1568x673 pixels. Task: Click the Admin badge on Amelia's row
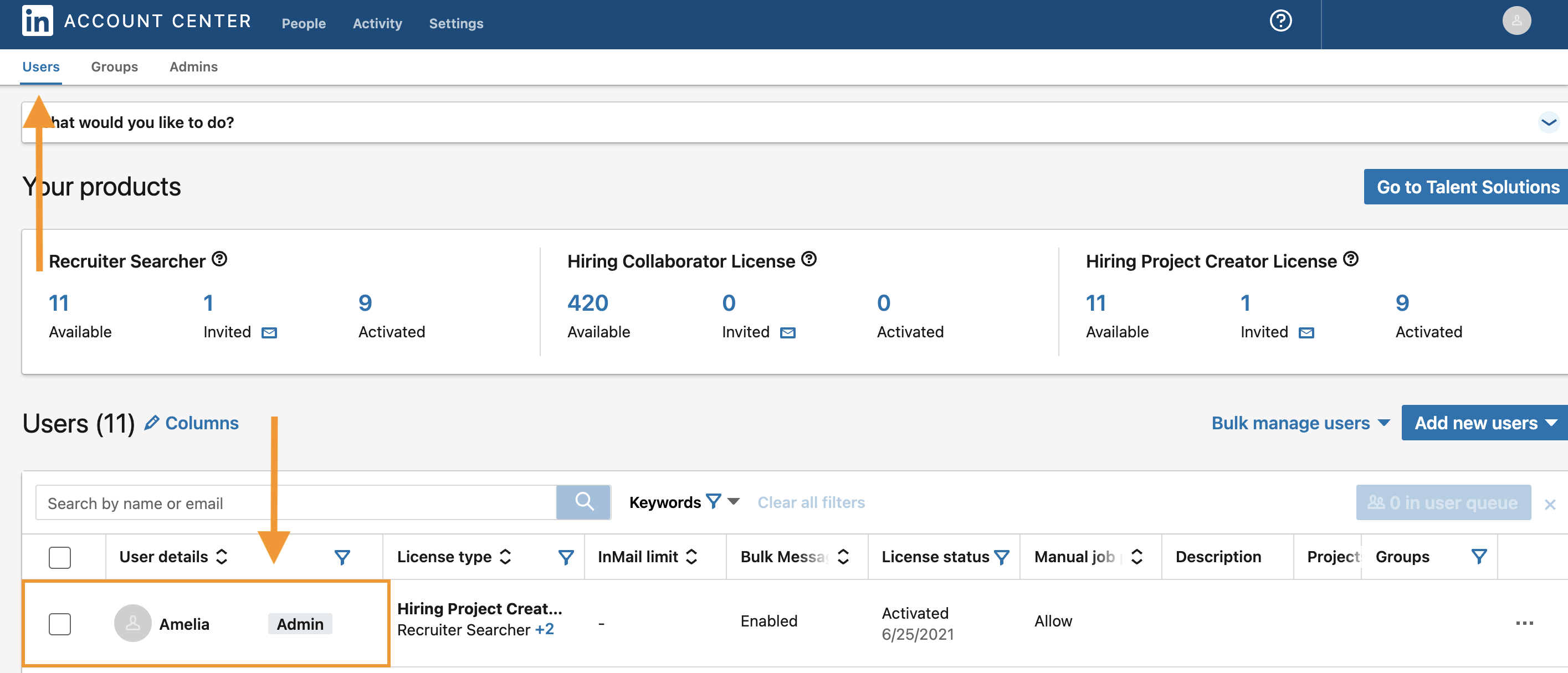[300, 624]
